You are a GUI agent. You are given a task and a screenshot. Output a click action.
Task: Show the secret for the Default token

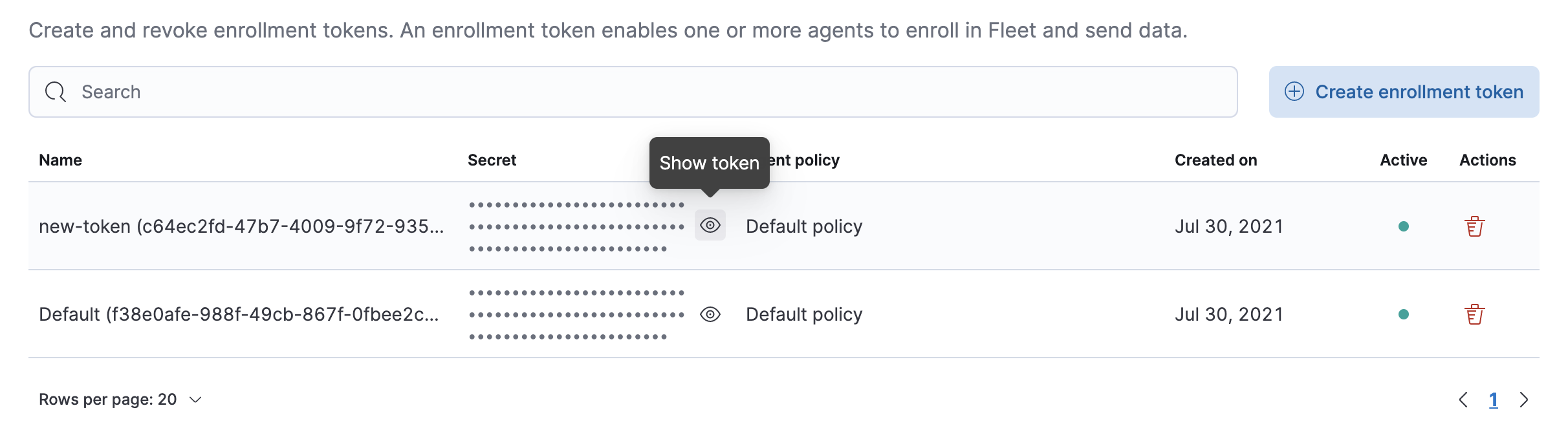(710, 314)
